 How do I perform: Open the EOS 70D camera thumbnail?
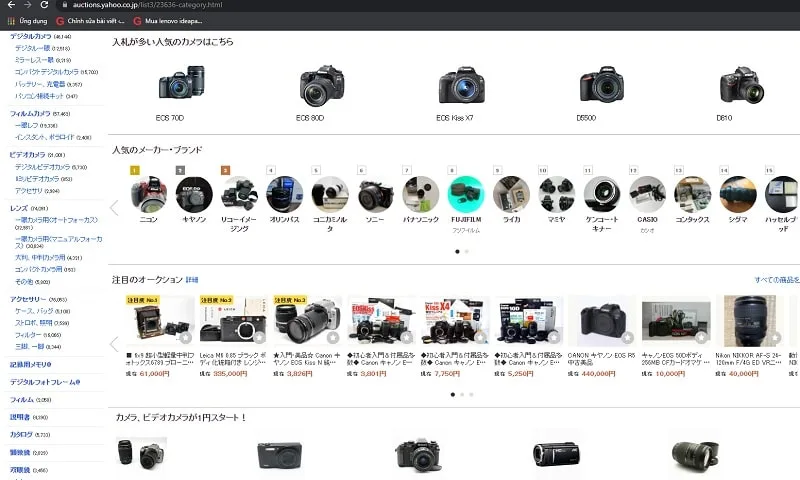tap(182, 83)
